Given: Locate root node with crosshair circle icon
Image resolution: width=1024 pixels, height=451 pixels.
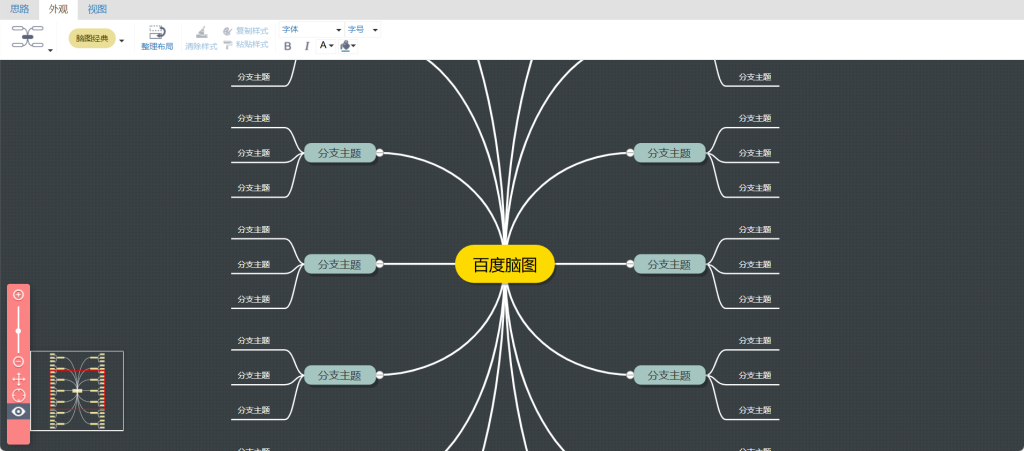Looking at the screenshot, I should point(18,396).
